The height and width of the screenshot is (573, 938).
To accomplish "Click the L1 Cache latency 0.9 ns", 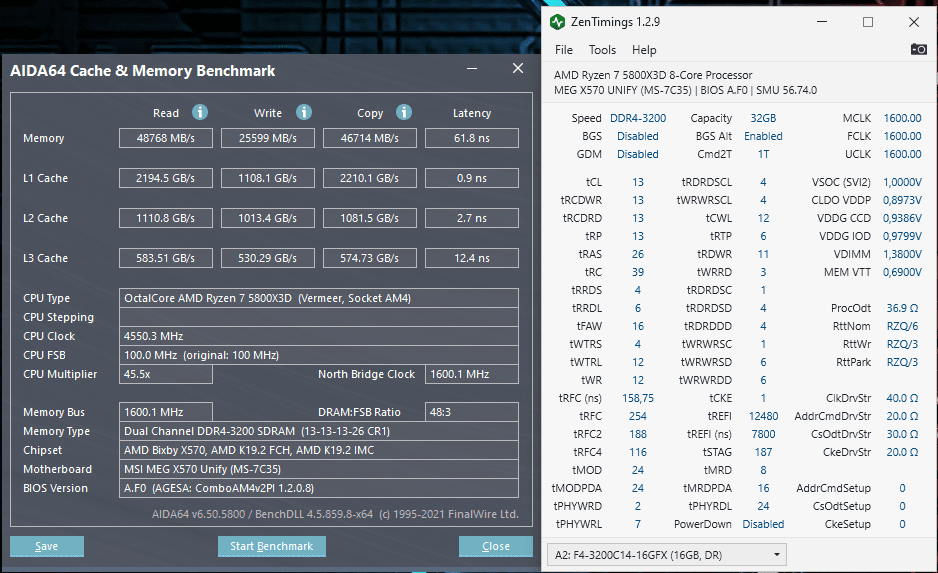I will [x=471, y=178].
